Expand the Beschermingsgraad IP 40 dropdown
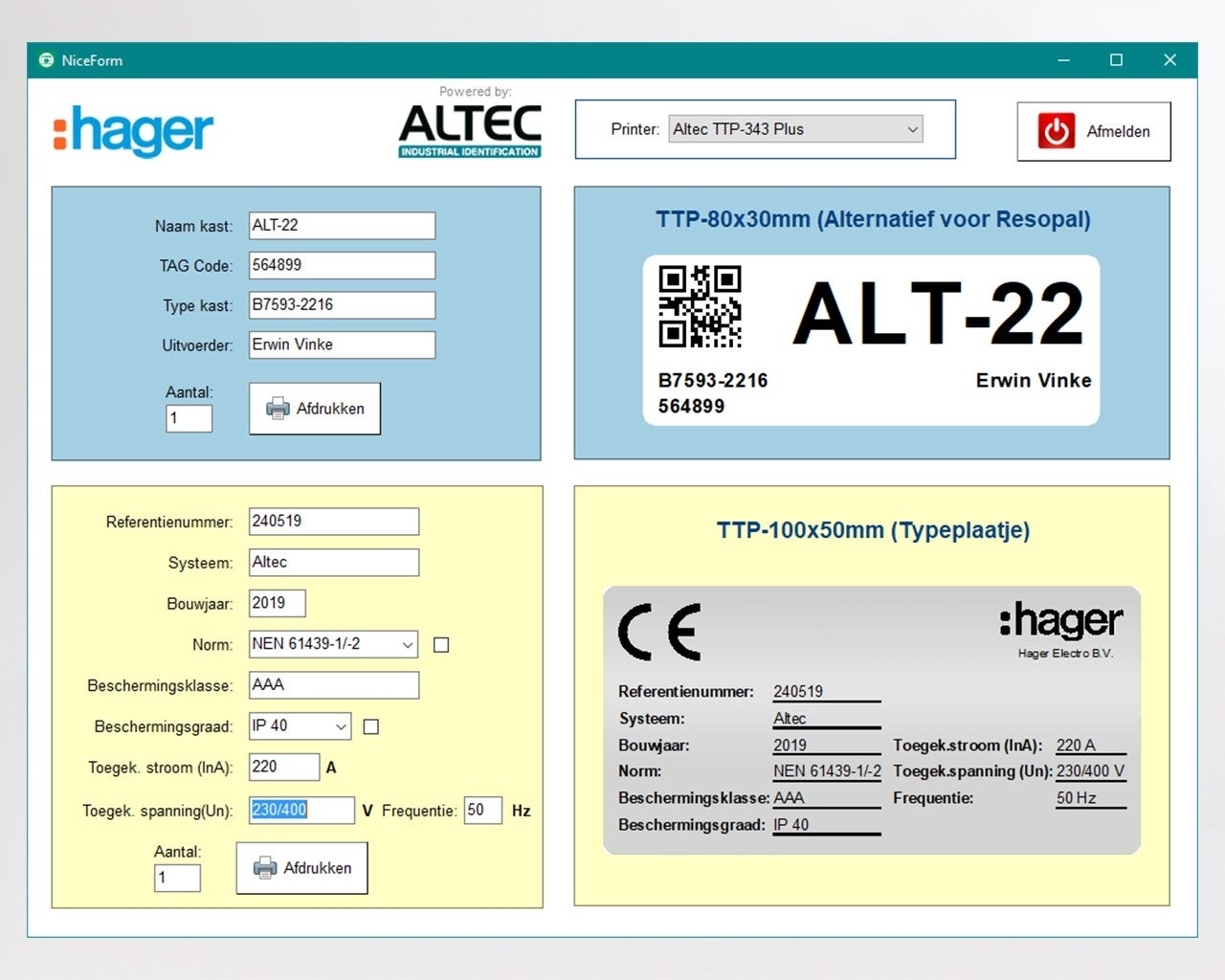The height and width of the screenshot is (980, 1225). pos(341,727)
